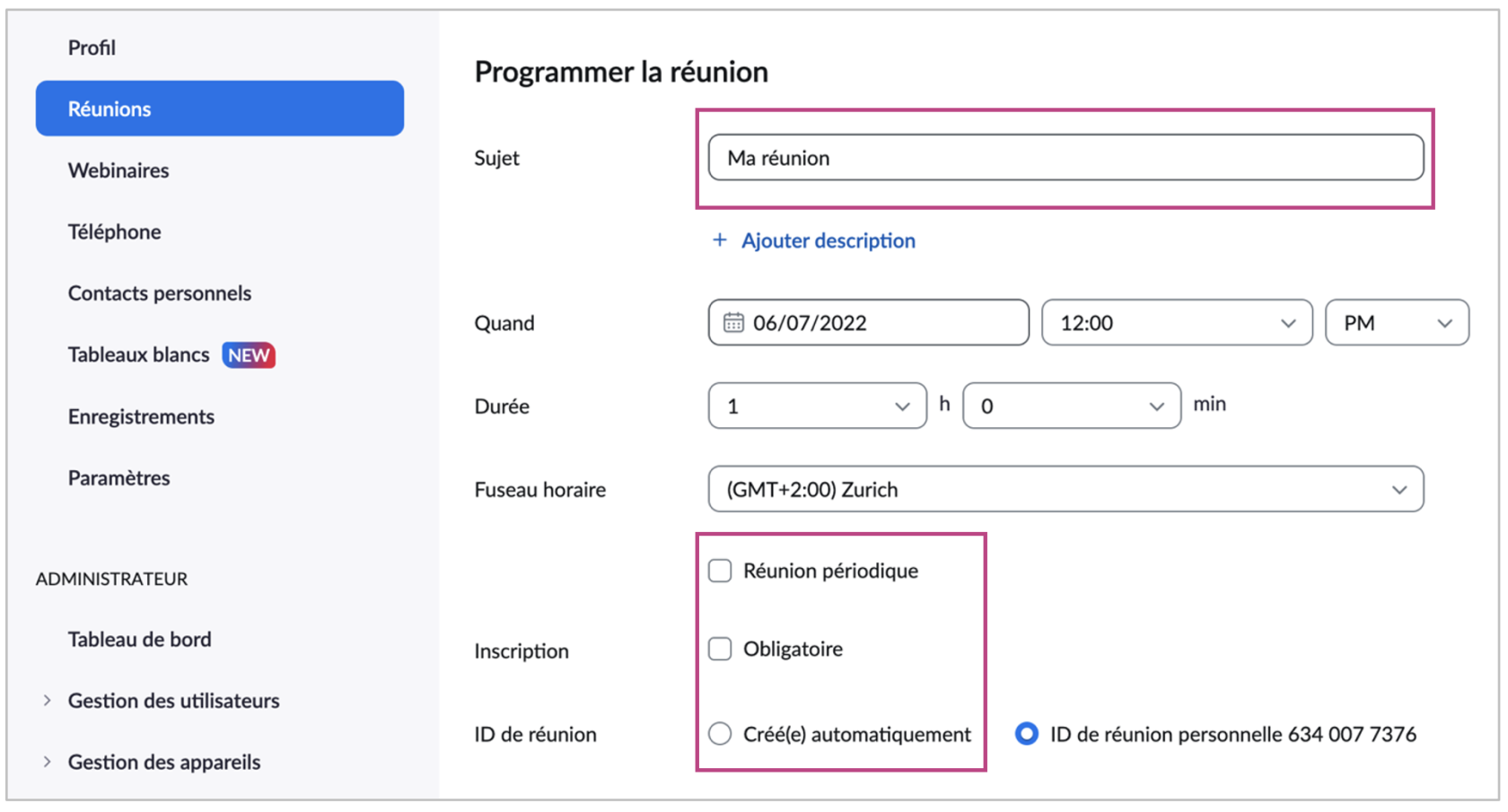Screen dimensions: 1508x812
Task: Click the NEW badge next to Tableaux blancs
Action: [249, 355]
